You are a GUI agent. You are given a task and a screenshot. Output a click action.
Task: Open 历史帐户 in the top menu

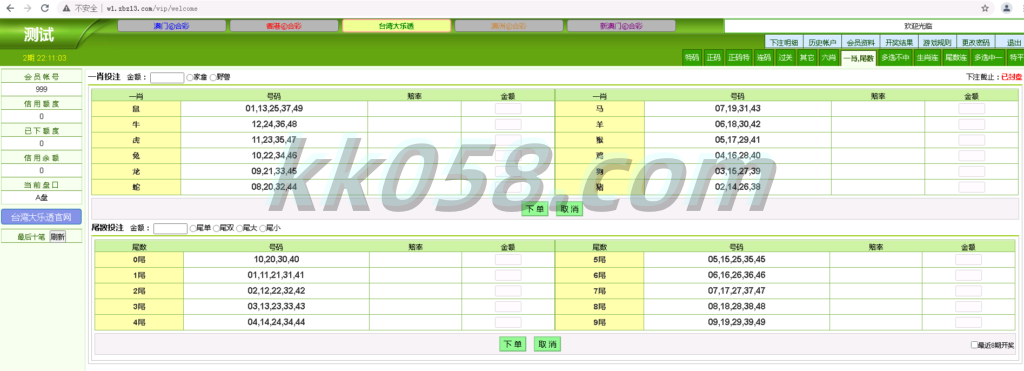click(822, 42)
